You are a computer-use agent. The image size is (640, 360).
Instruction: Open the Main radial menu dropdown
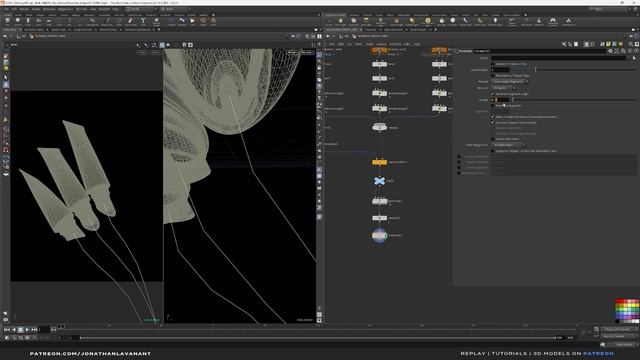[175, 9]
